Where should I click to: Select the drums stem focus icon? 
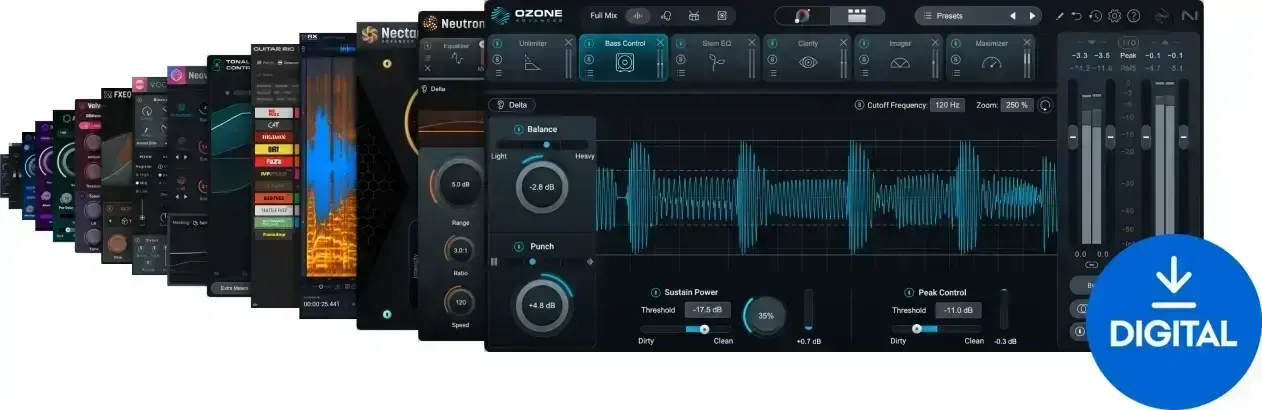coord(694,16)
